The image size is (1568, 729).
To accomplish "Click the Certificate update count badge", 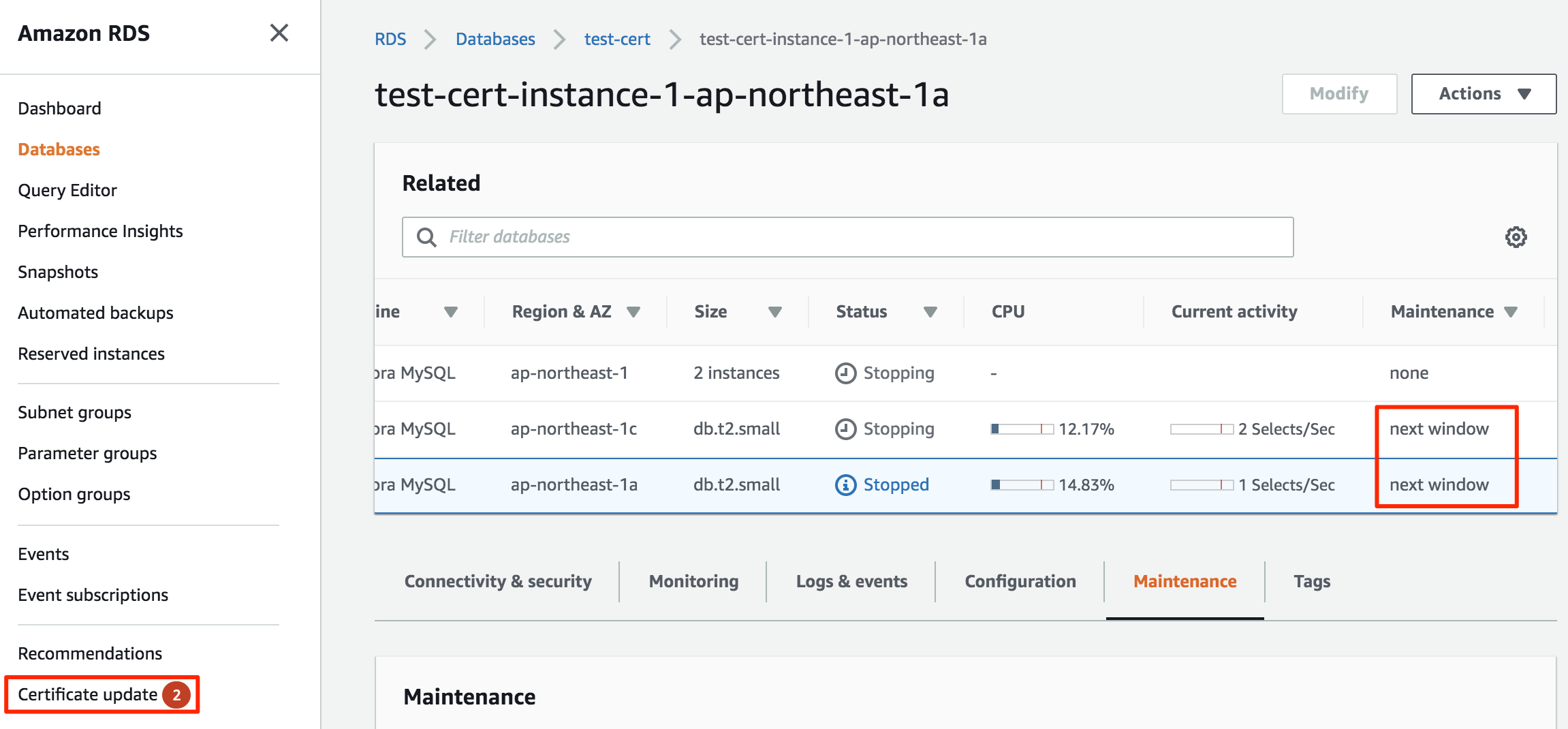I will [x=178, y=695].
